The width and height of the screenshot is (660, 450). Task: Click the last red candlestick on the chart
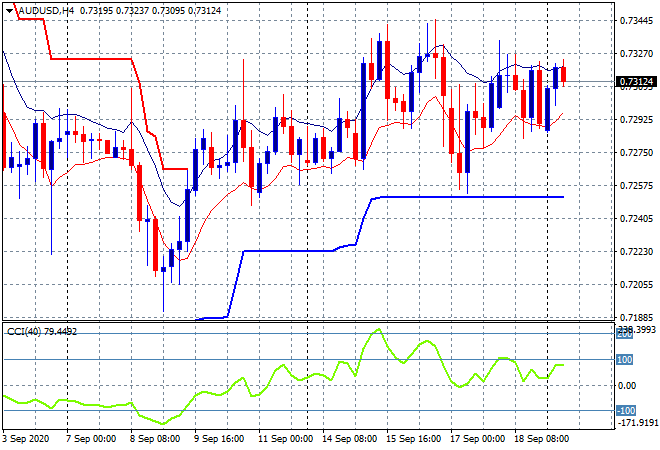[x=564, y=74]
